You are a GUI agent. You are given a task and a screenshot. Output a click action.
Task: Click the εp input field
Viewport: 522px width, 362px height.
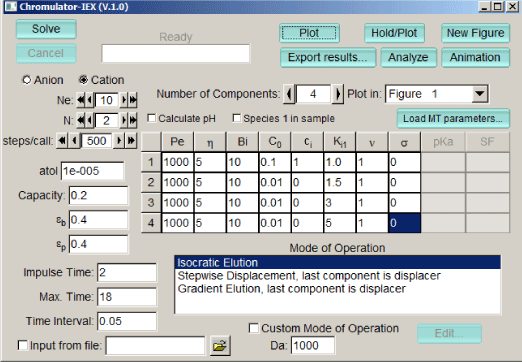pyautogui.click(x=98, y=244)
